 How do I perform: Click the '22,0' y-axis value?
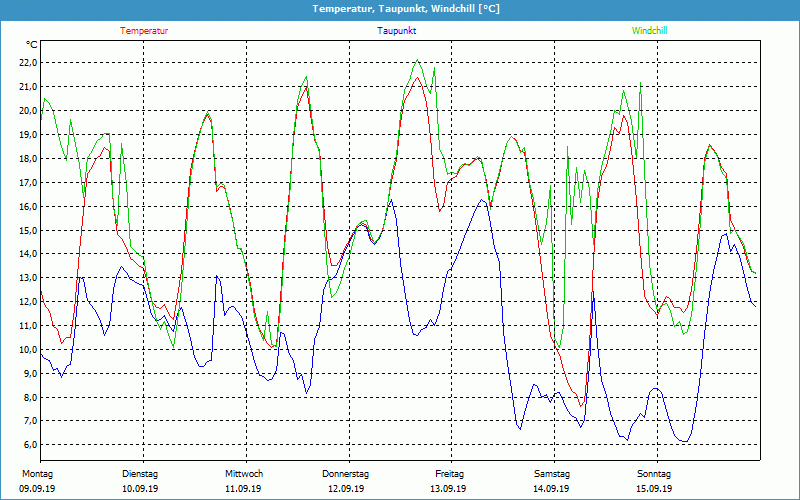[x=28, y=63]
